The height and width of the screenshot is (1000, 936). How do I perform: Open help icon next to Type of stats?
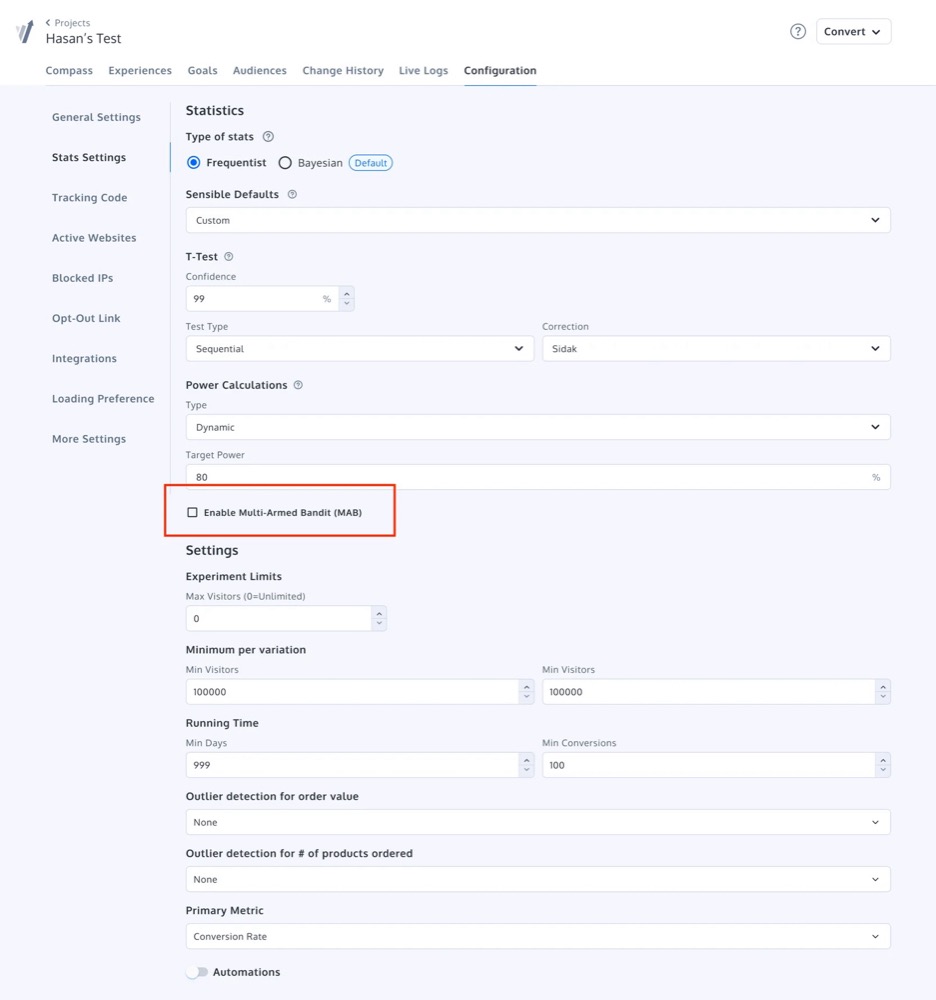point(268,137)
